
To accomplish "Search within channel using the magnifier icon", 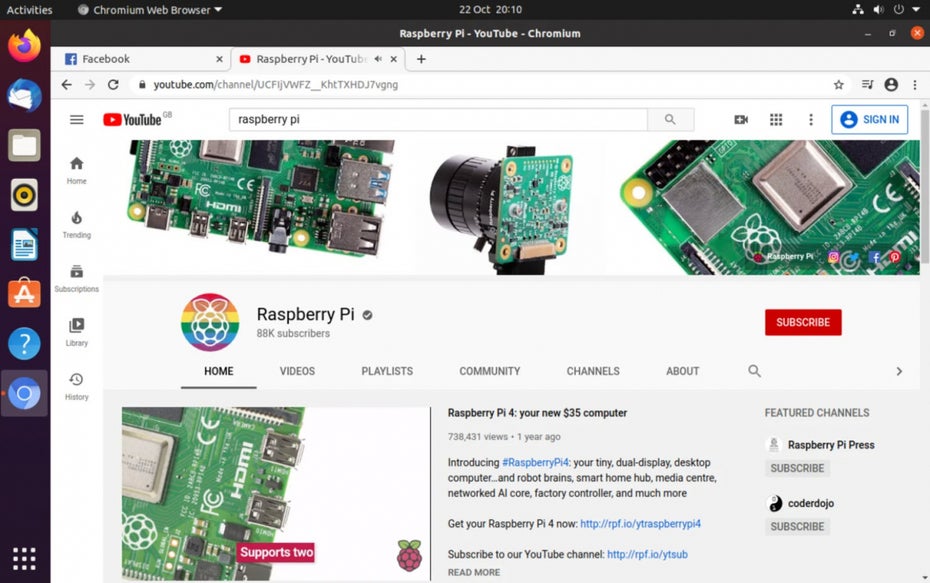I will (x=754, y=371).
